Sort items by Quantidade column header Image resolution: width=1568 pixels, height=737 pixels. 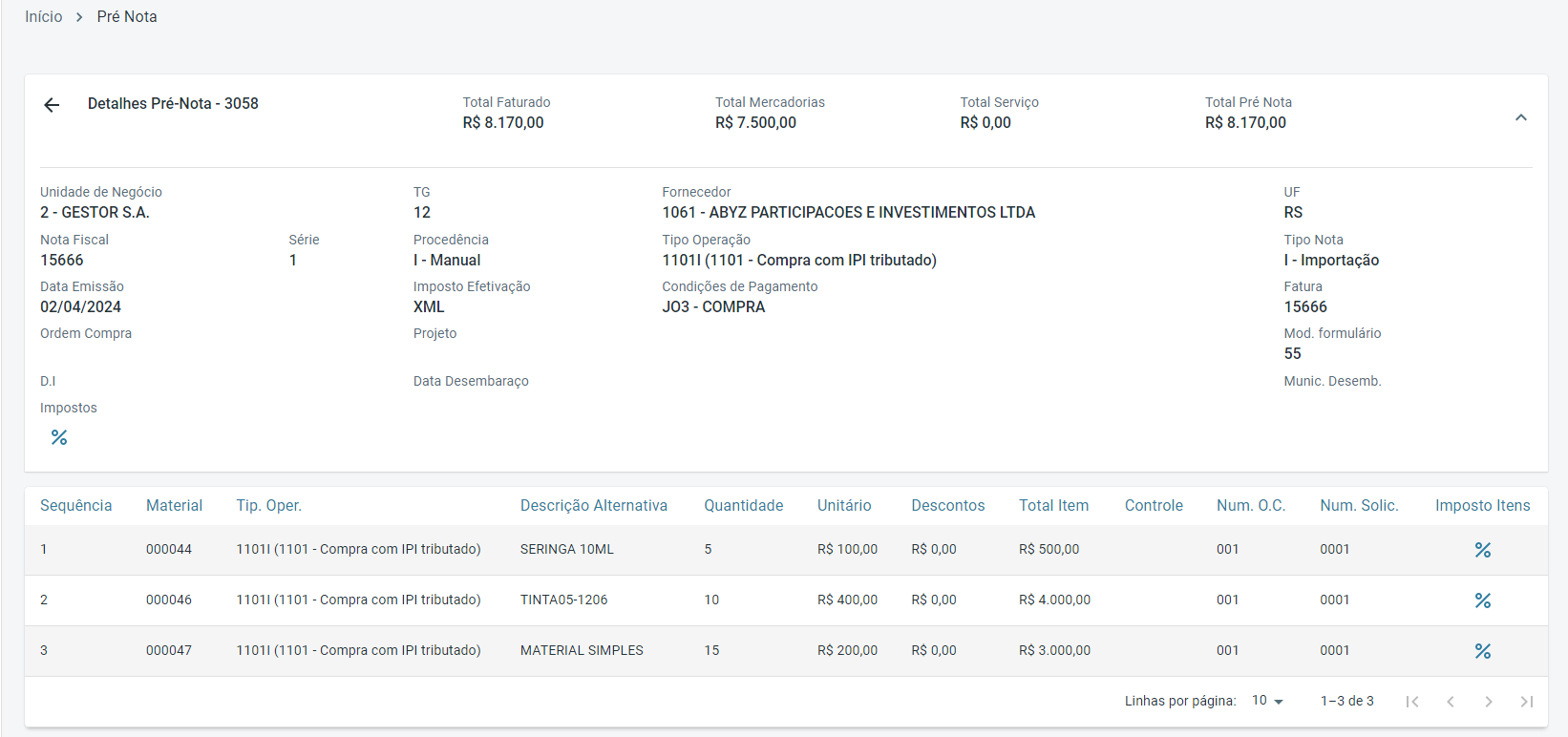point(743,506)
